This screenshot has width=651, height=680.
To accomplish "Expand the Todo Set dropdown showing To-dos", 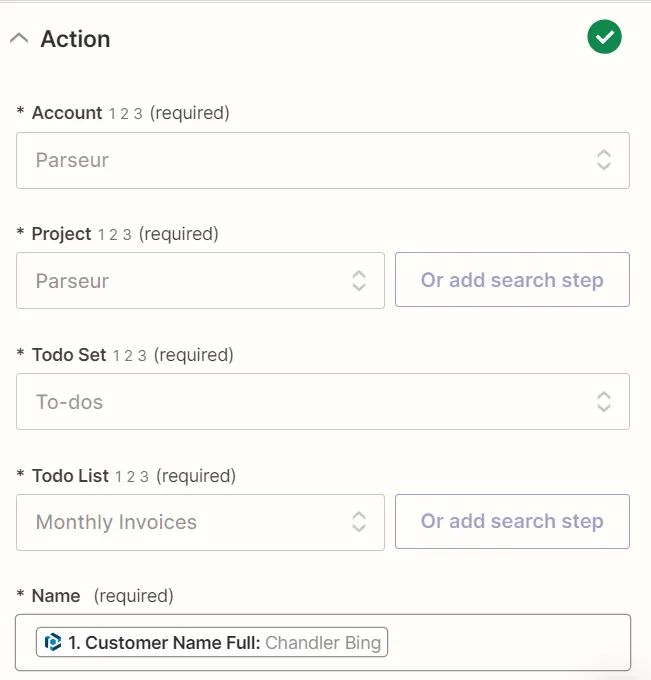I will [x=300, y=402].
